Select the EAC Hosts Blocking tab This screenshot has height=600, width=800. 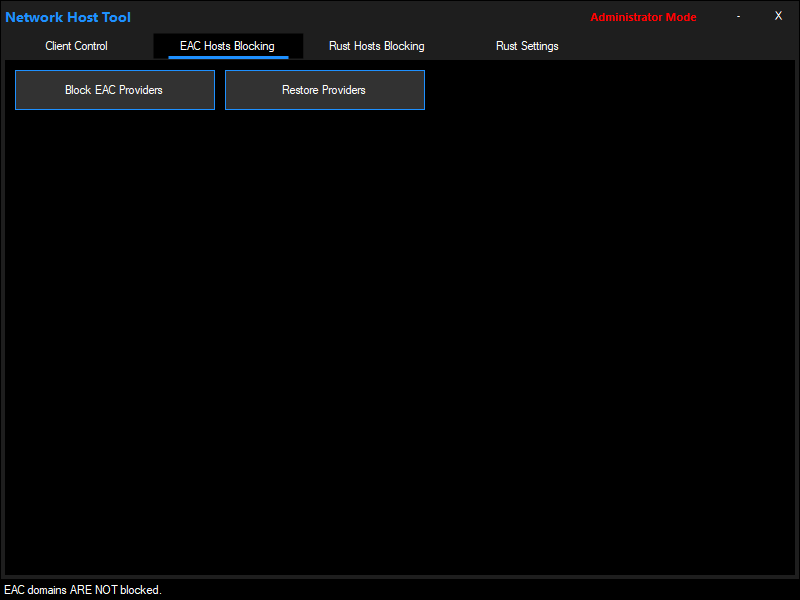coord(227,46)
